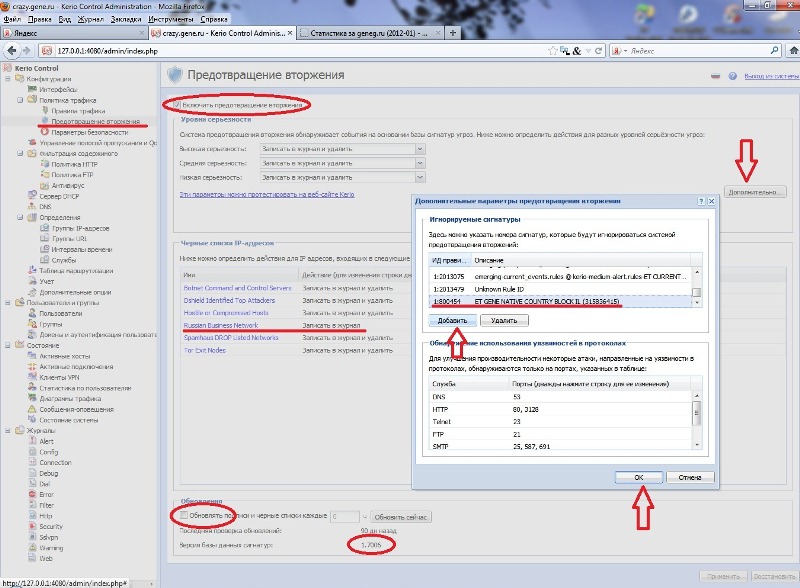Collapse the Состояние tree node
800x588 pixels.
(x=8, y=345)
